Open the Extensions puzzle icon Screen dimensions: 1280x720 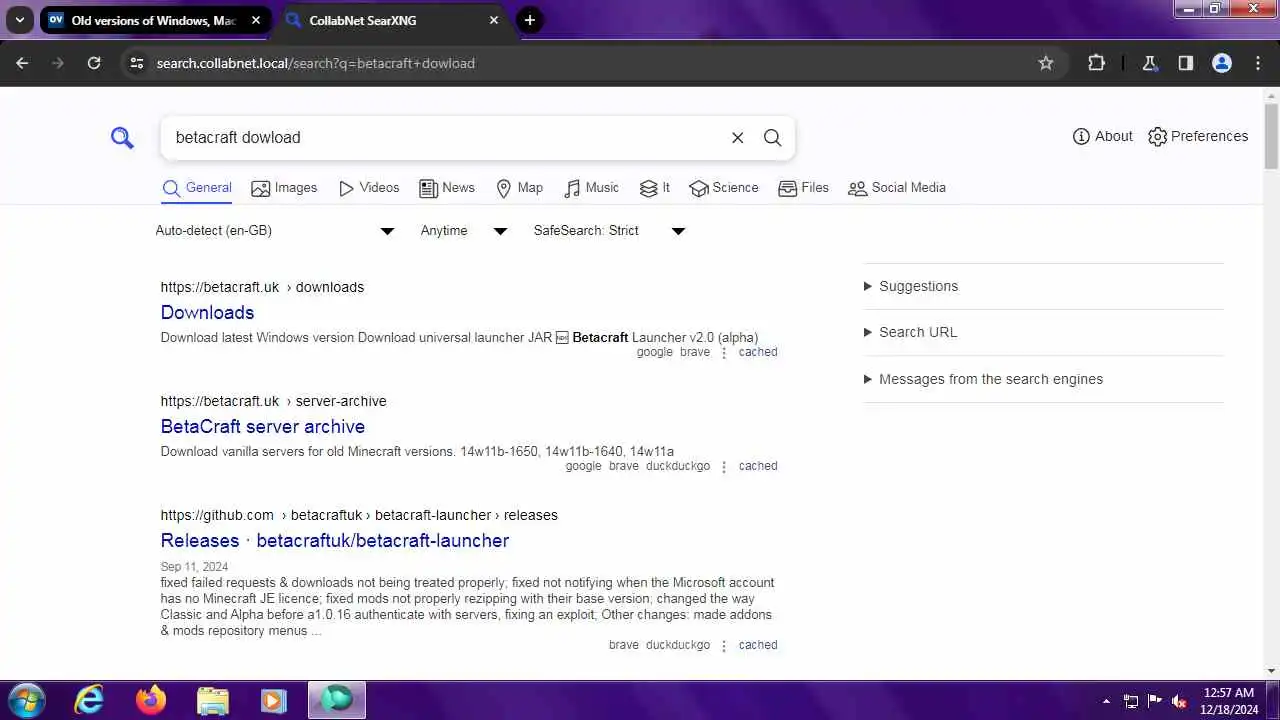point(1096,63)
